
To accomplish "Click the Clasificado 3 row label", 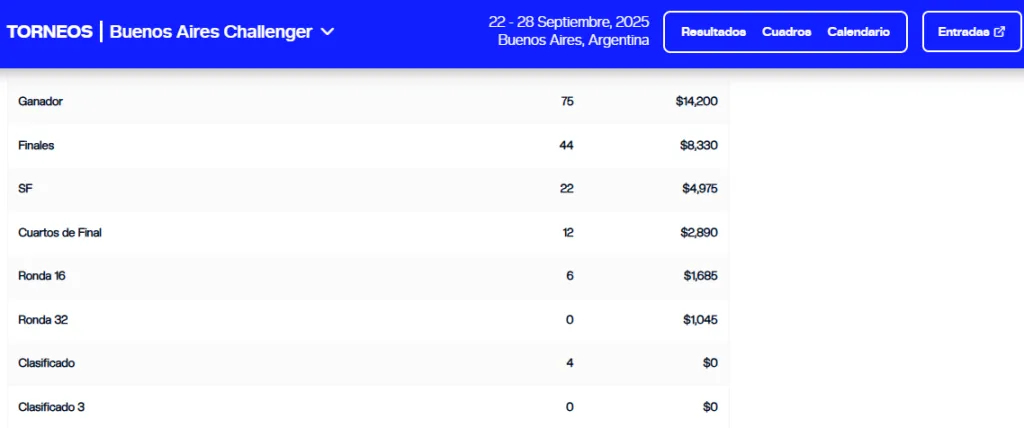I will coord(51,407).
